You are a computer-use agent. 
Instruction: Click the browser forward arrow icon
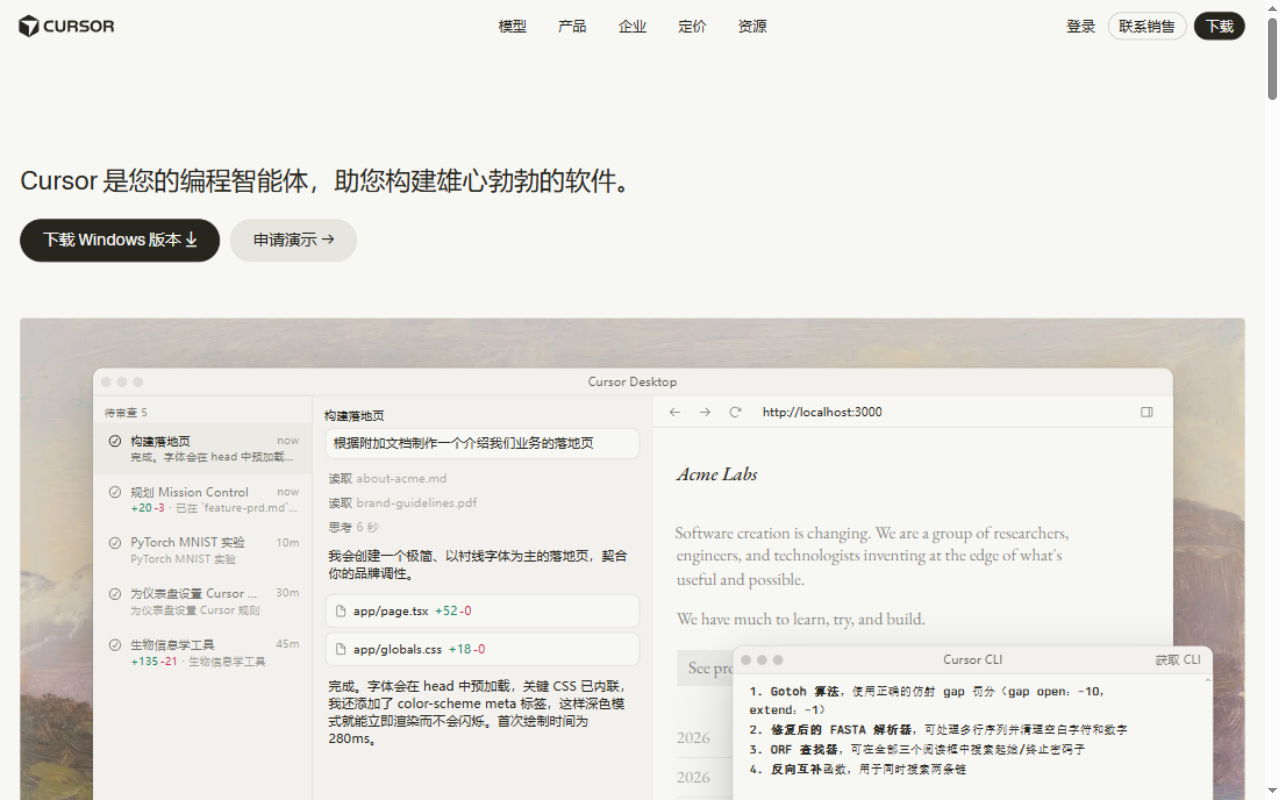coord(705,412)
